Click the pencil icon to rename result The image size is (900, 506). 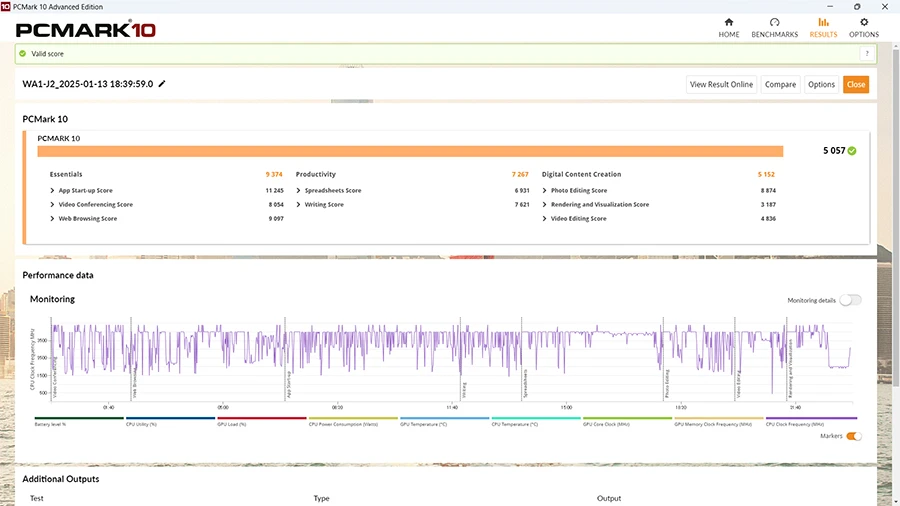click(162, 84)
